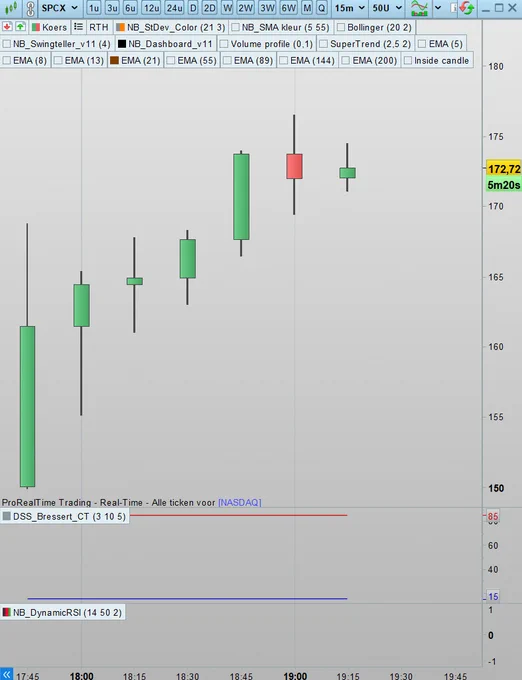Open DSS_Bressert_CT (3 10 5) indicator settings
The width and height of the screenshot is (522, 680).
pyautogui.click(x=65, y=517)
